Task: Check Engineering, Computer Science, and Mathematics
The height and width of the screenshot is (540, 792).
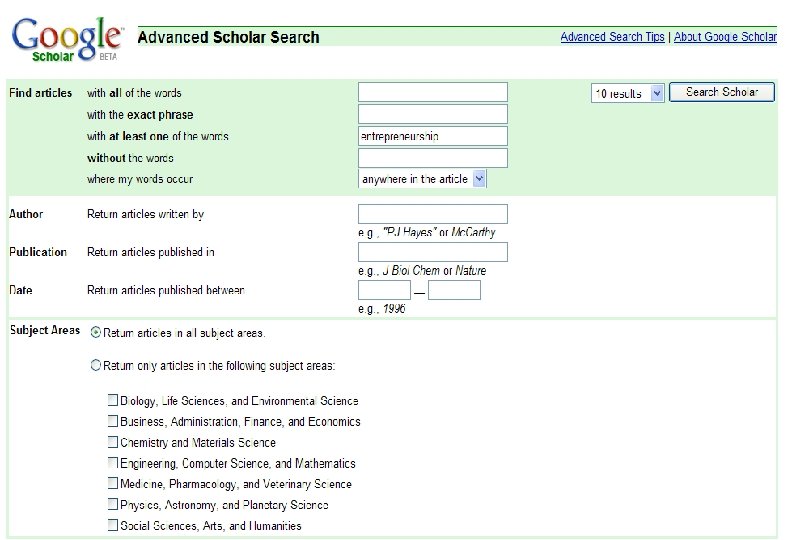Action: pos(113,463)
